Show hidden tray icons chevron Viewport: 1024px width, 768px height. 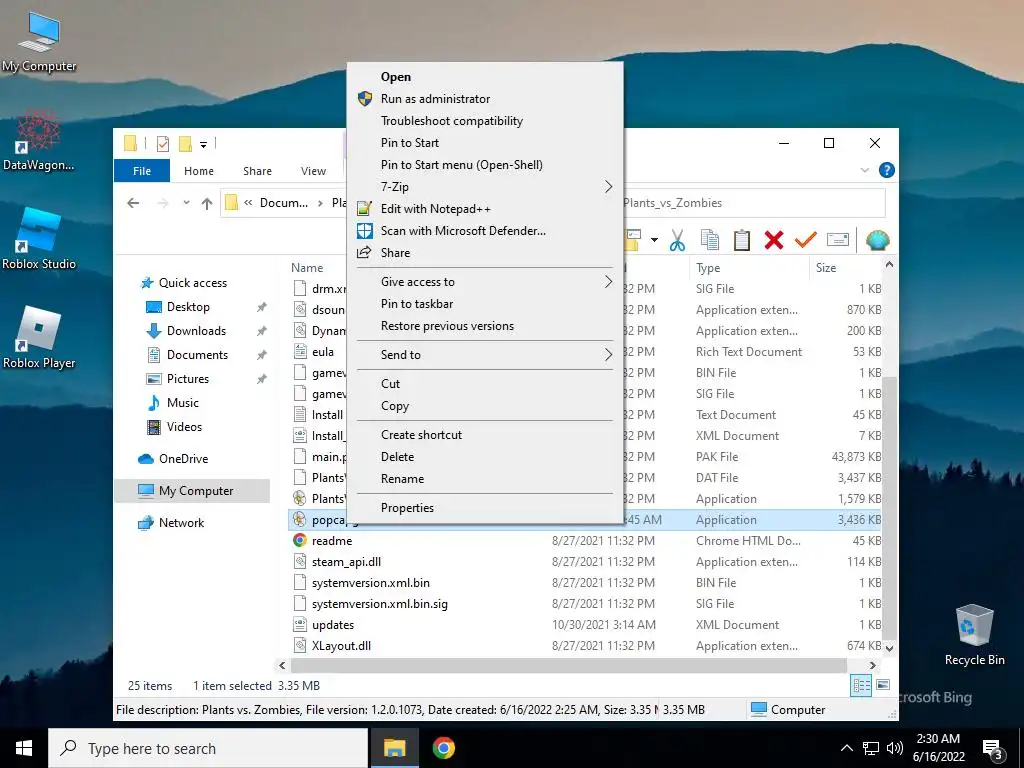pos(846,748)
